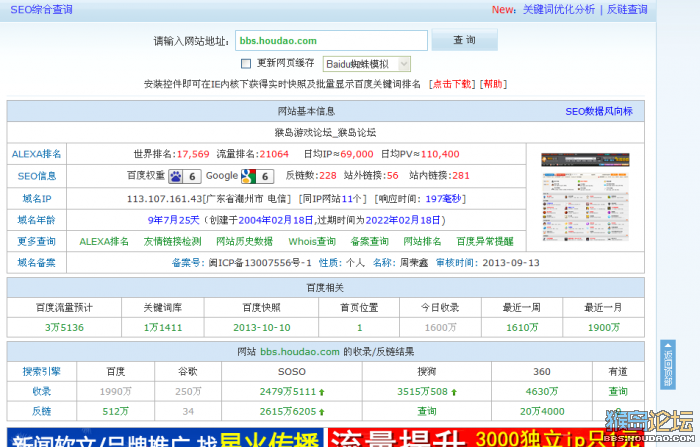This screenshot has height=447, width=700.
Task: Click traffic rank value 21064
Action: tap(274, 154)
